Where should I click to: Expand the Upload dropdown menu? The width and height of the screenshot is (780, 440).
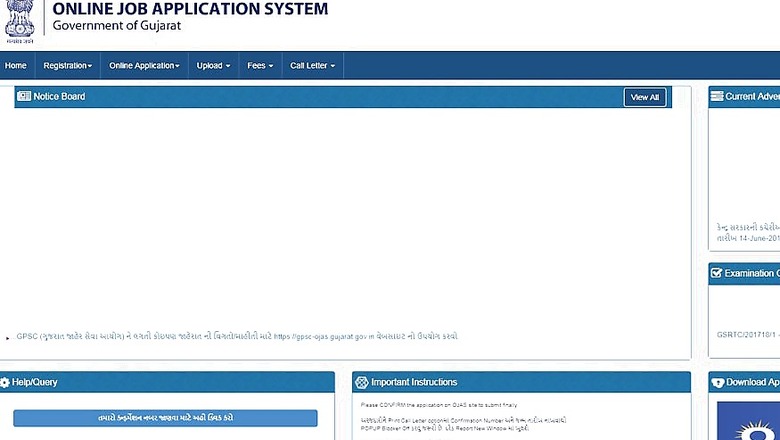click(x=213, y=66)
